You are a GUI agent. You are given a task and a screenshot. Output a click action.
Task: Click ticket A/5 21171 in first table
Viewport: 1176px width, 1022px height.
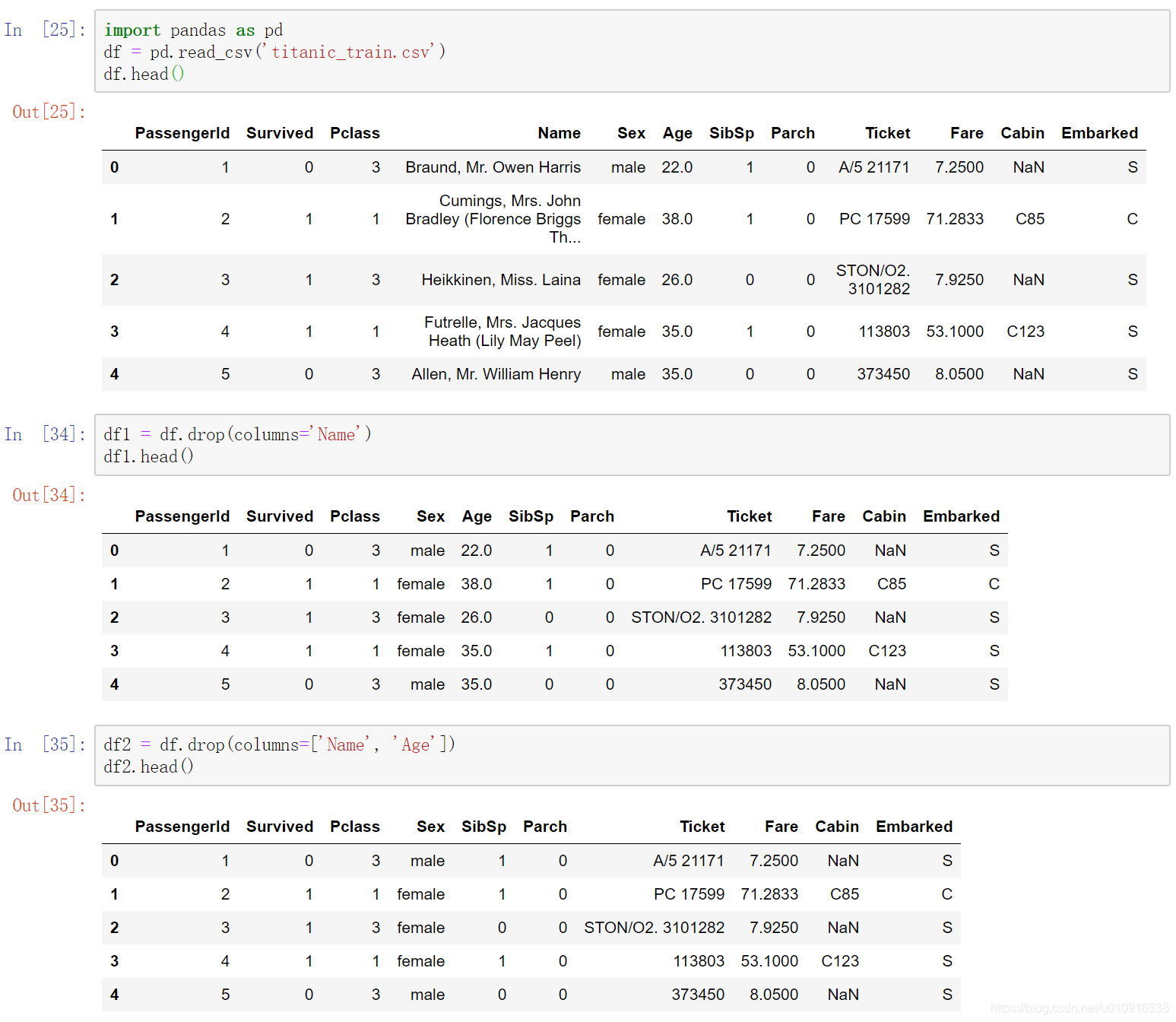[x=873, y=167]
